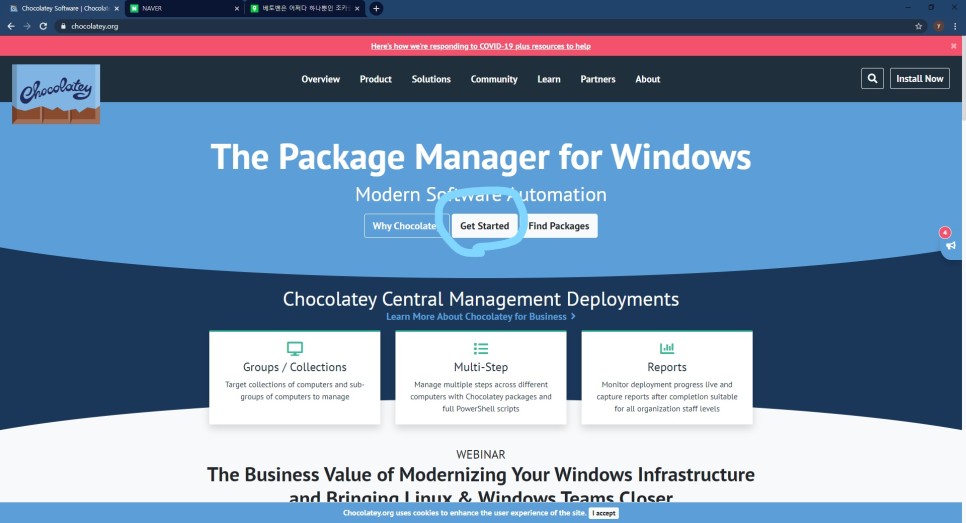
Task: Open the COVID-19 response link
Action: point(481,46)
